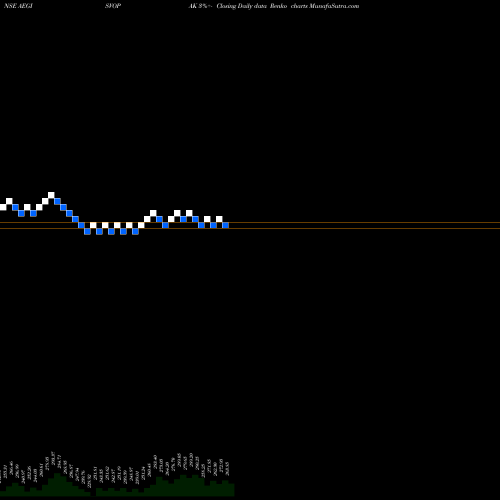
Task: Click the highest white Renko brick at the peak
Action: click(51, 195)
